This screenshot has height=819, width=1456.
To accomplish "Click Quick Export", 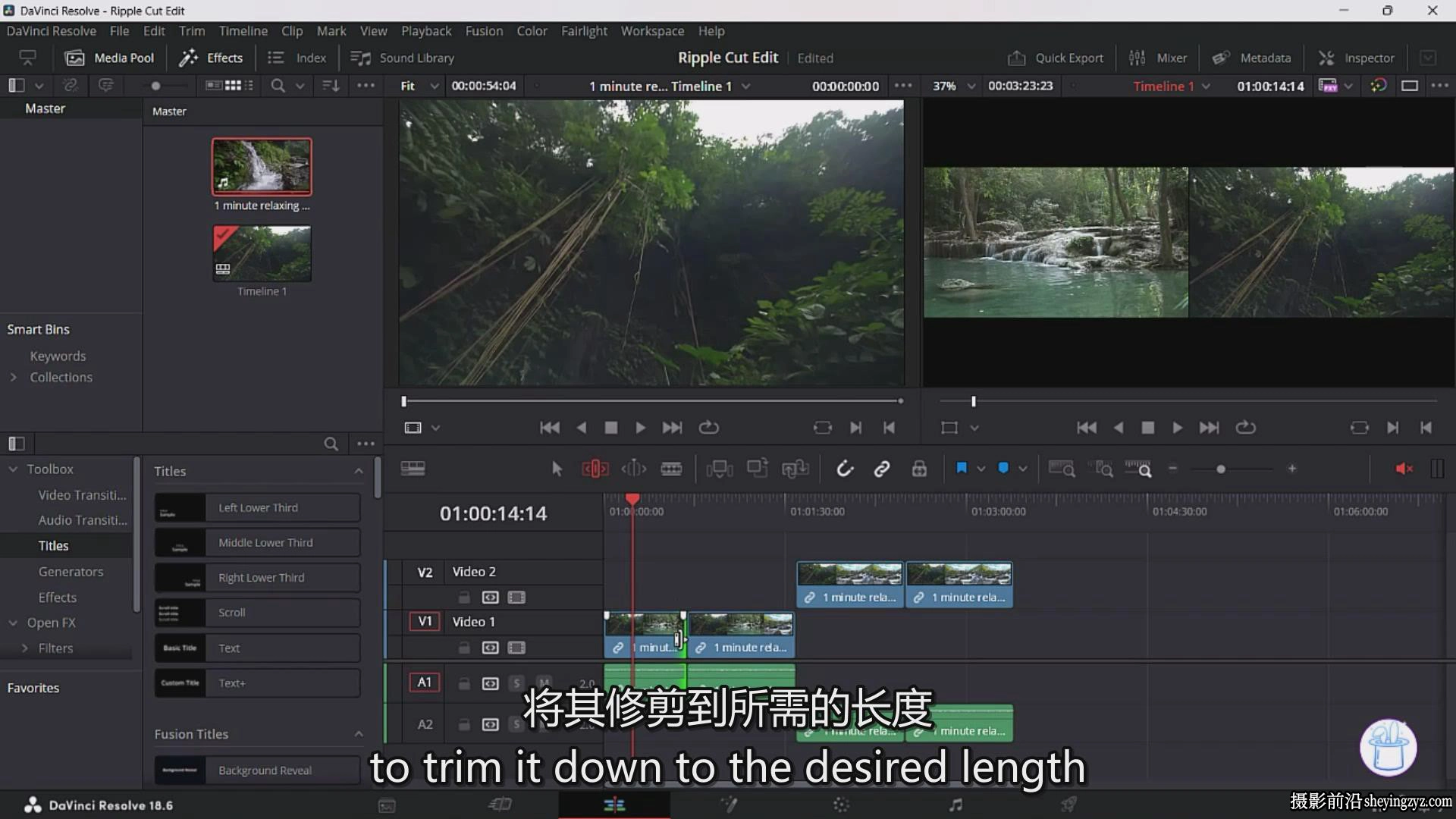I will point(1055,58).
